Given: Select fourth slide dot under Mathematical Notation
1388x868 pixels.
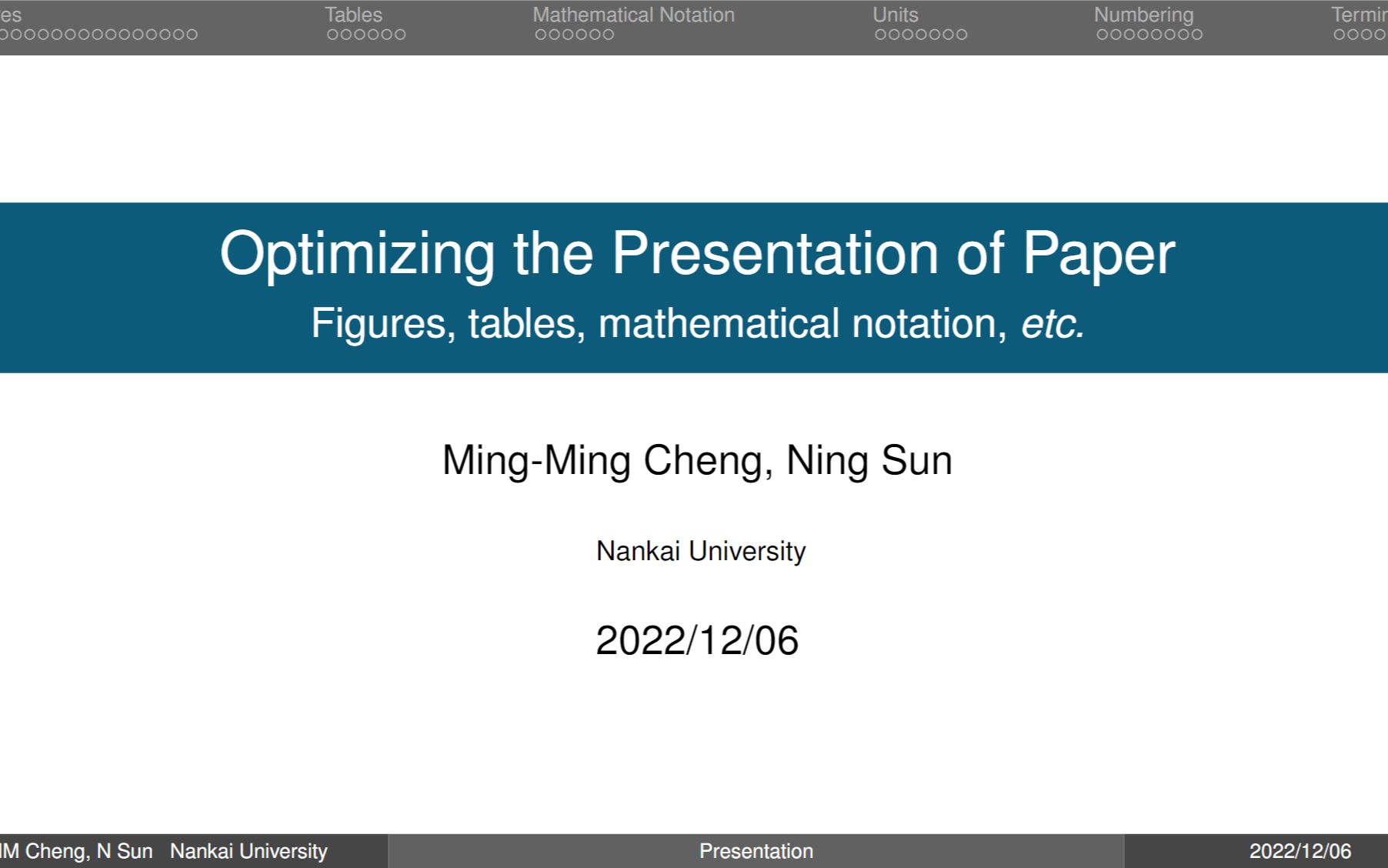Looking at the screenshot, I should pyautogui.click(x=581, y=34).
